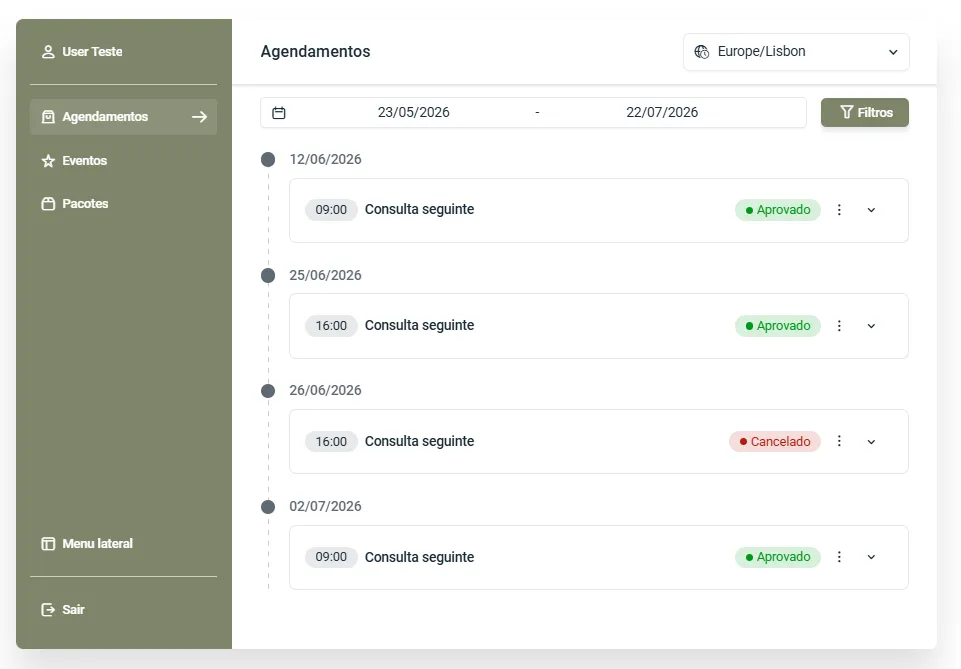The width and height of the screenshot is (961, 669).
Task: Open three-dot menu for 25/06/2026 appointment
Action: pos(839,326)
